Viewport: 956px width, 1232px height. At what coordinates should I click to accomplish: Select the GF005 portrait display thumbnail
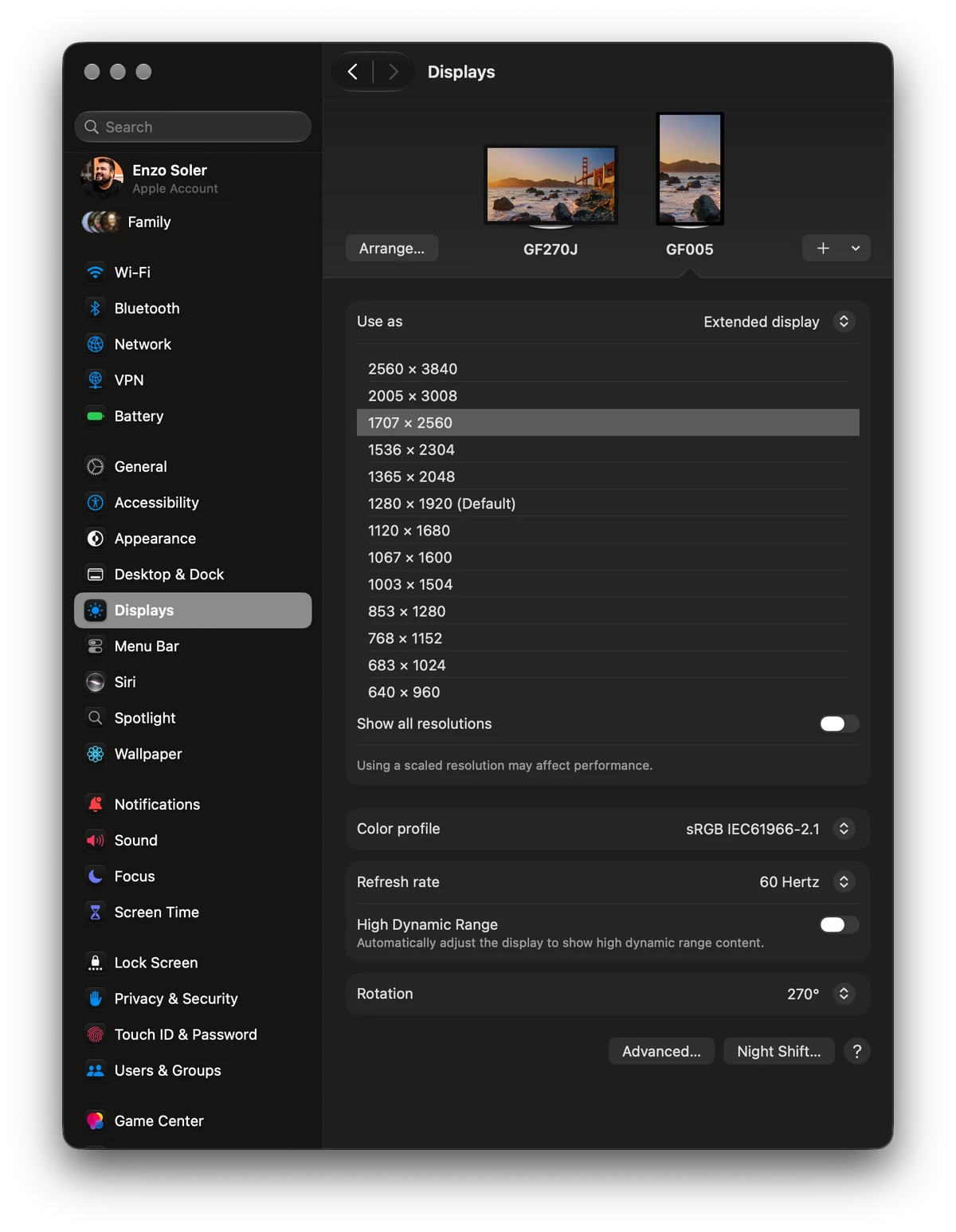coord(690,169)
